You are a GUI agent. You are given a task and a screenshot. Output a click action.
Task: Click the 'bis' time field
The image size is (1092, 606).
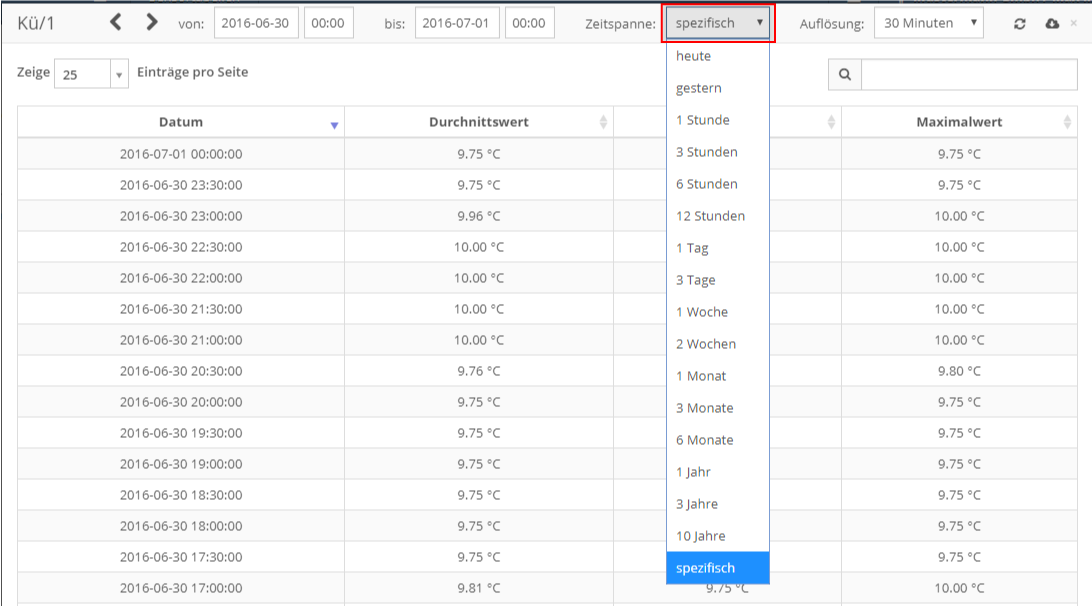[x=529, y=23]
